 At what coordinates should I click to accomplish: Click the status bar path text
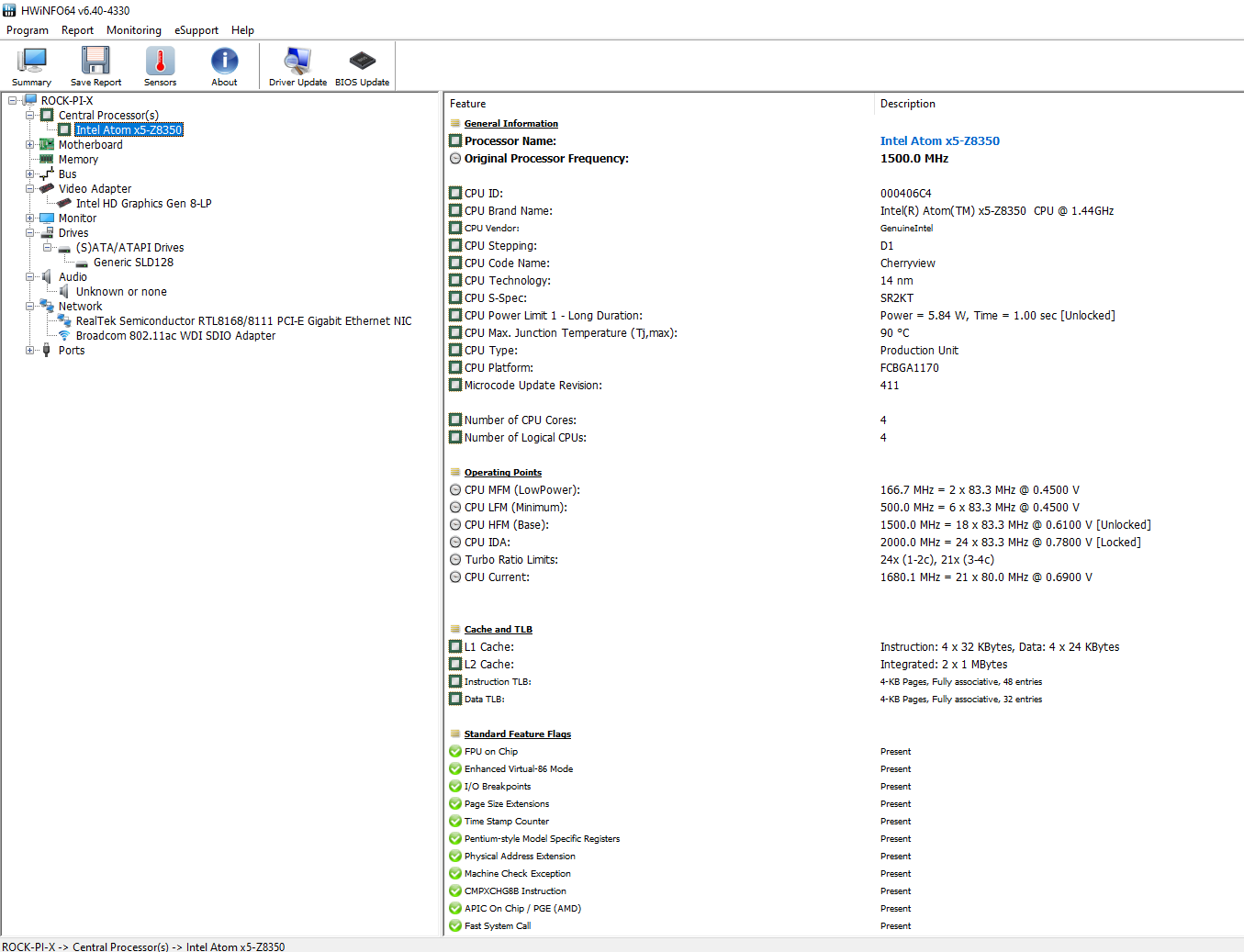pos(143,946)
